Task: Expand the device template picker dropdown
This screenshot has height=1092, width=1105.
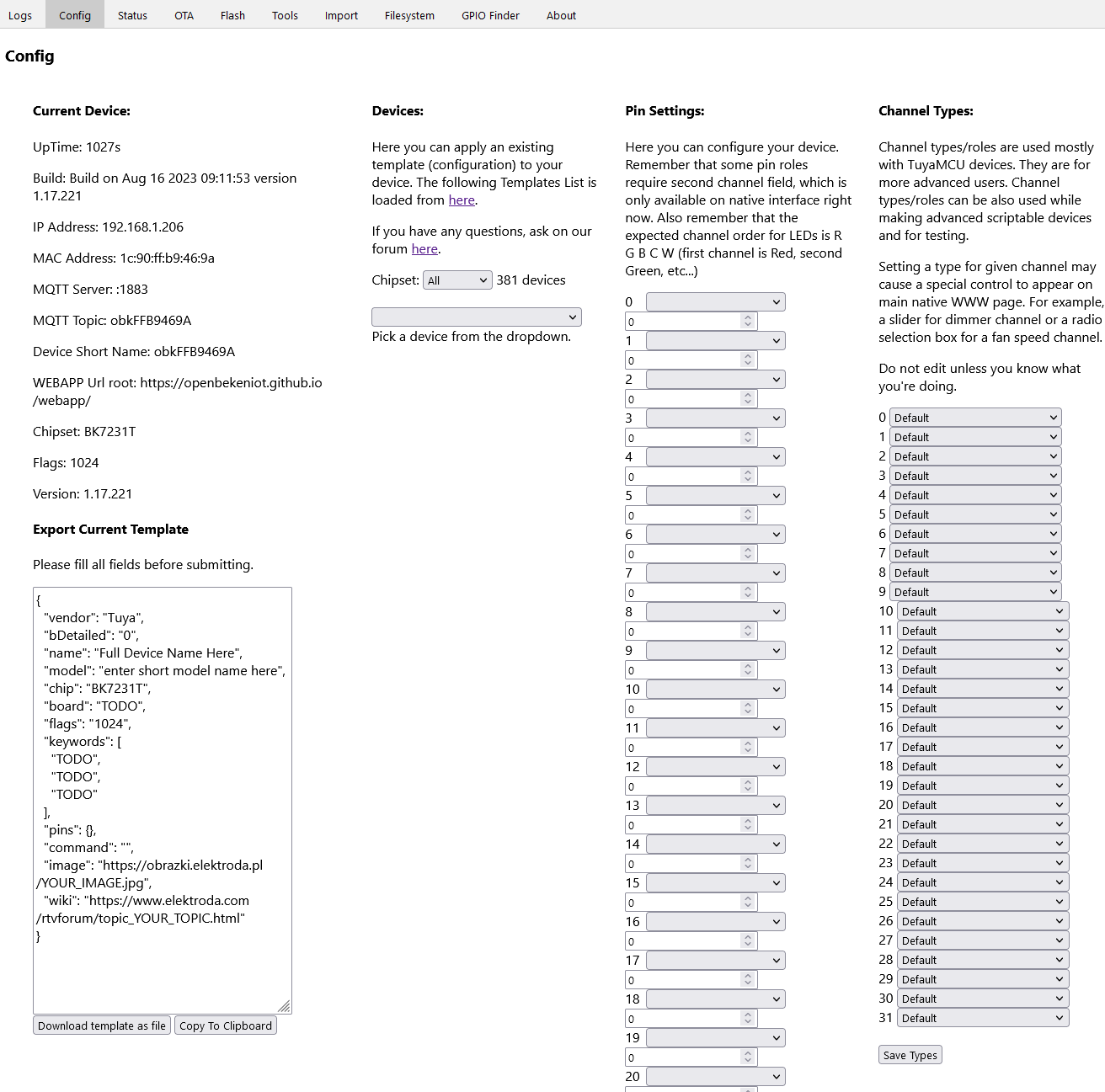Action: point(477,317)
